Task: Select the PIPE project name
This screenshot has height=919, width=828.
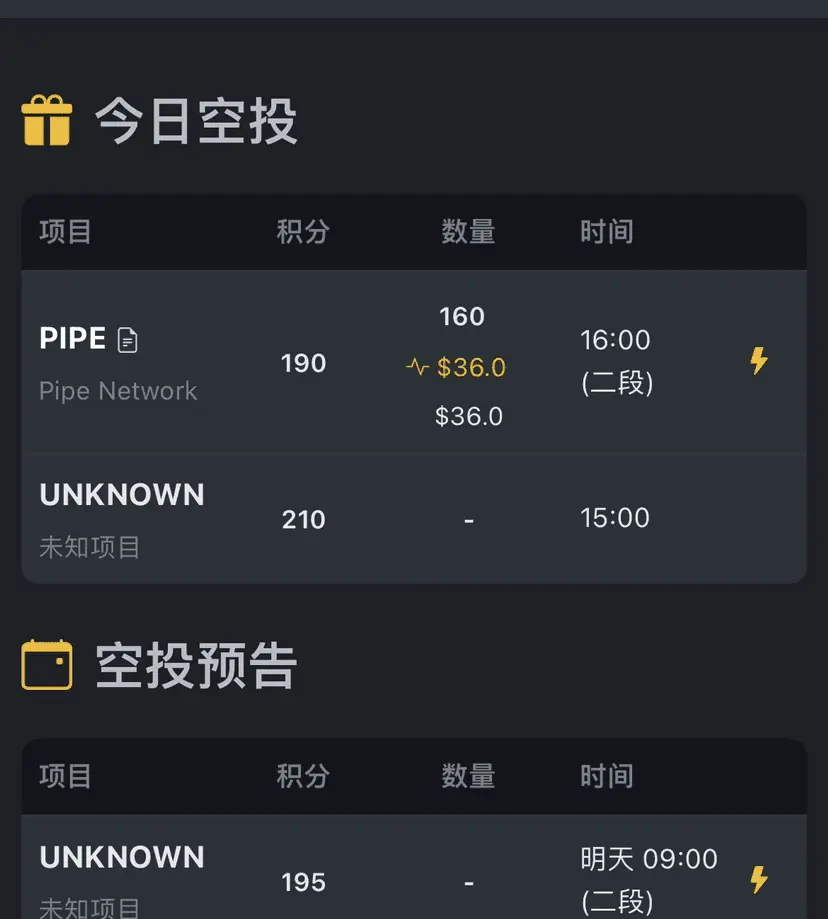Action: (x=73, y=338)
